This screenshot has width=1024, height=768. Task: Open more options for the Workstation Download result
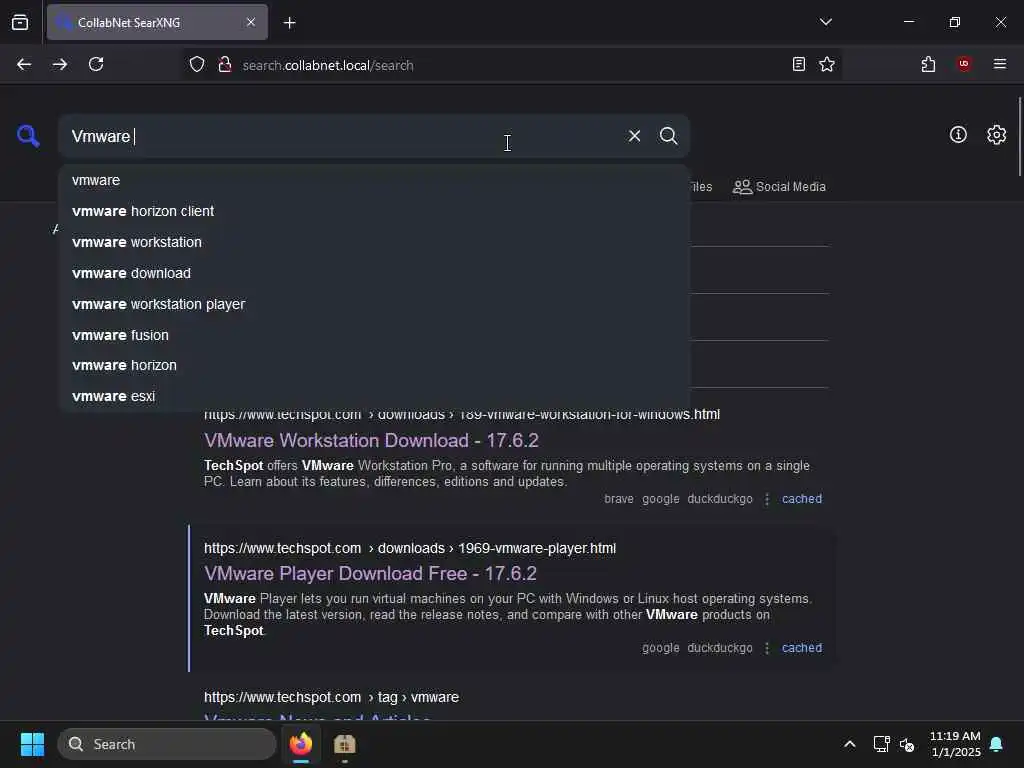click(767, 499)
